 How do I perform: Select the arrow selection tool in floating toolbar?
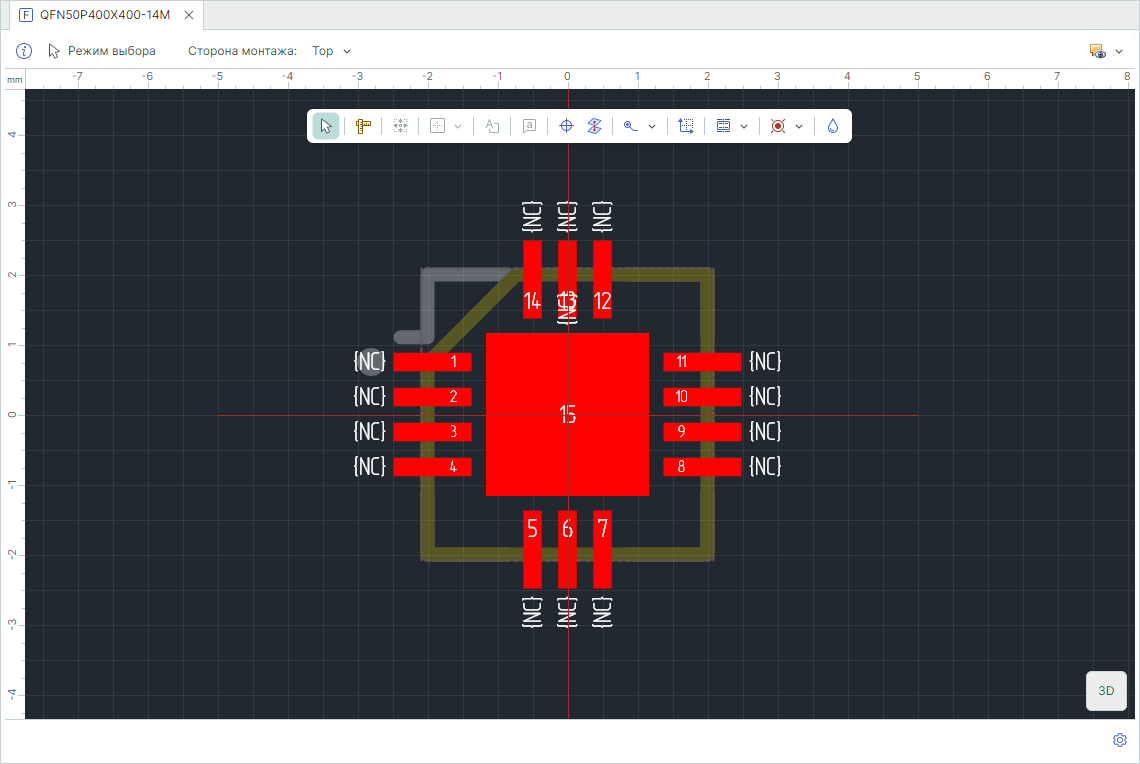(326, 126)
